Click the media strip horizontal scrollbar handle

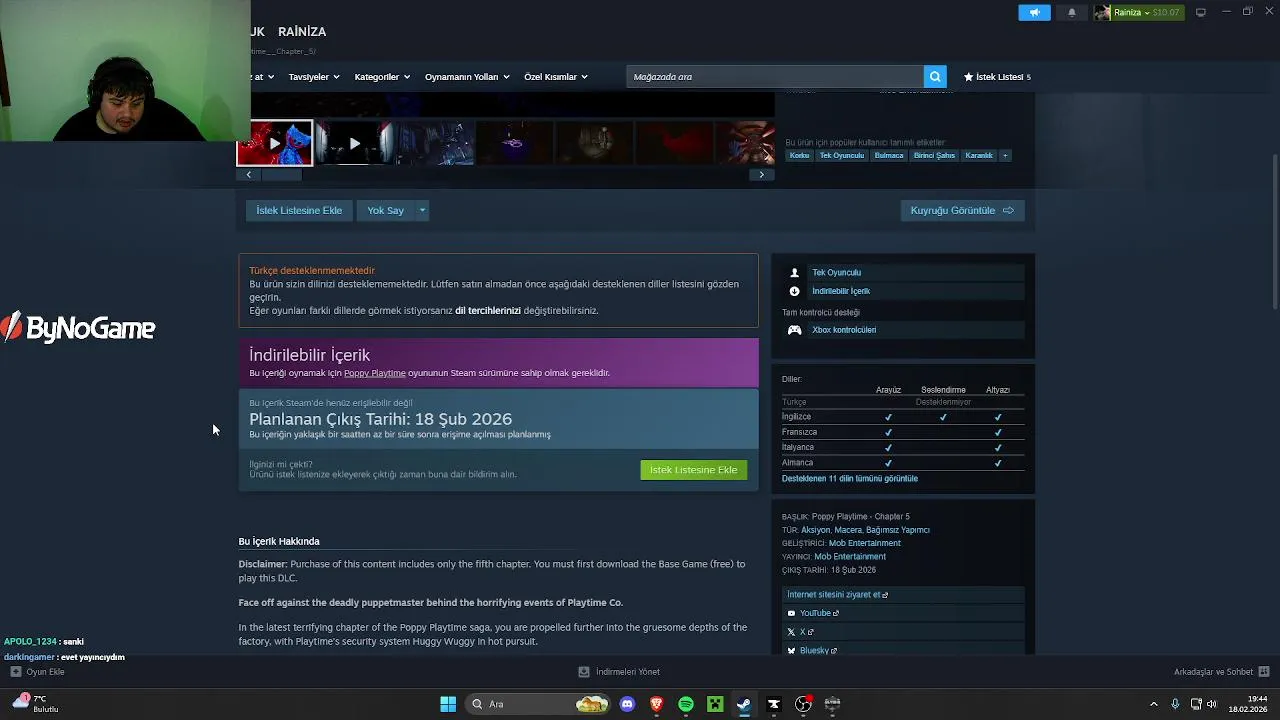click(281, 175)
